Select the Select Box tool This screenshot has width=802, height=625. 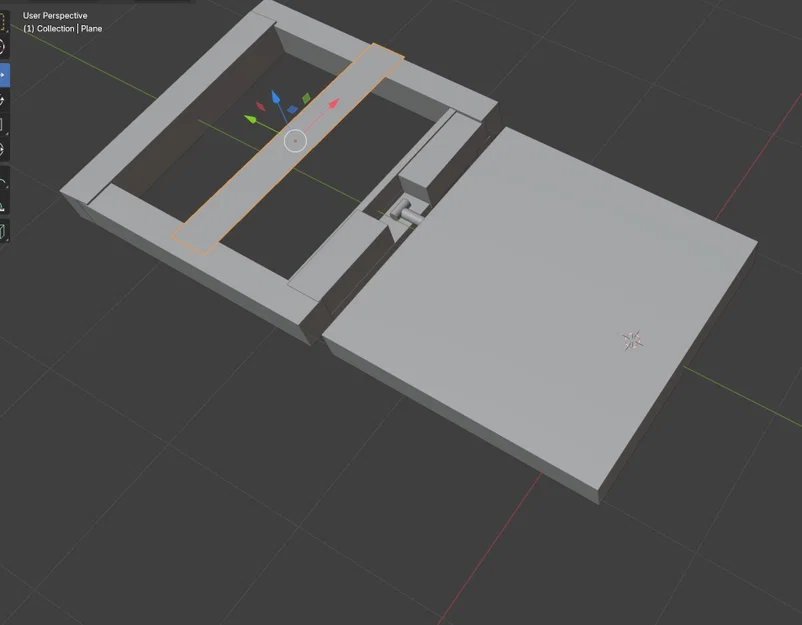pos(3,22)
